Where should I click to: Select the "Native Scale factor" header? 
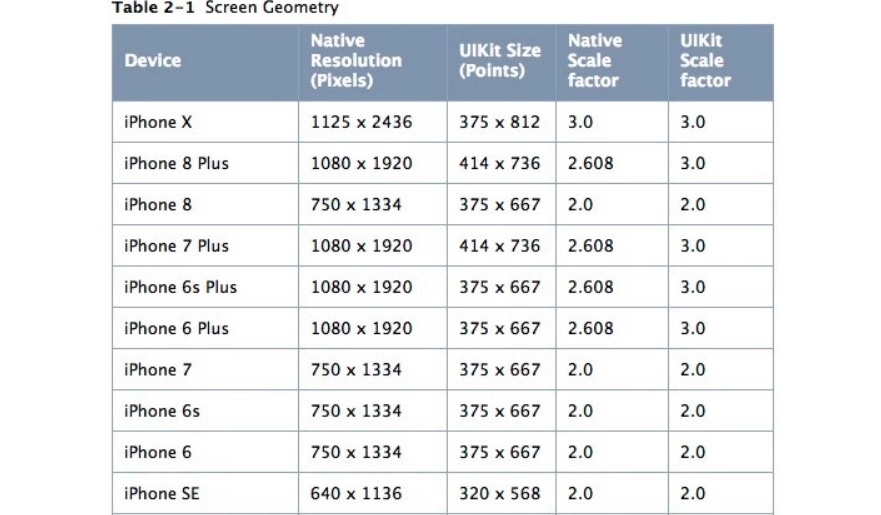point(594,61)
